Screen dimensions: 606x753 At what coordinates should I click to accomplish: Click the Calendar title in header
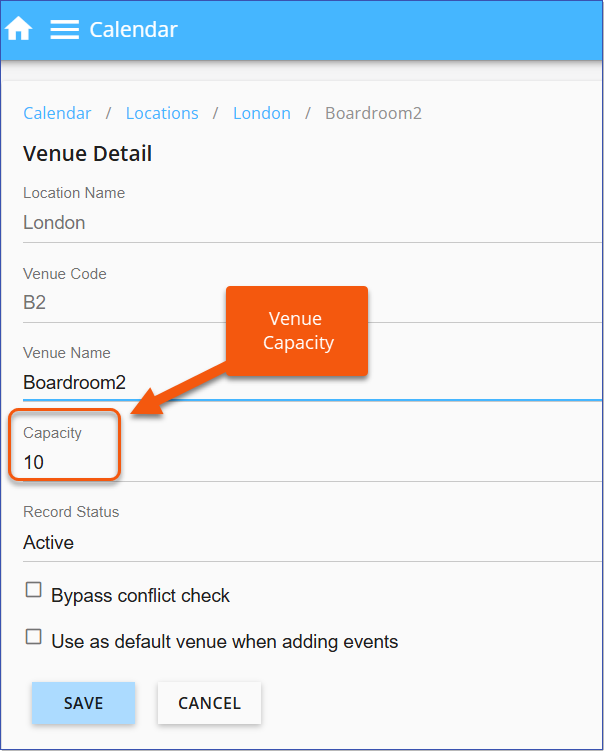tap(133, 29)
